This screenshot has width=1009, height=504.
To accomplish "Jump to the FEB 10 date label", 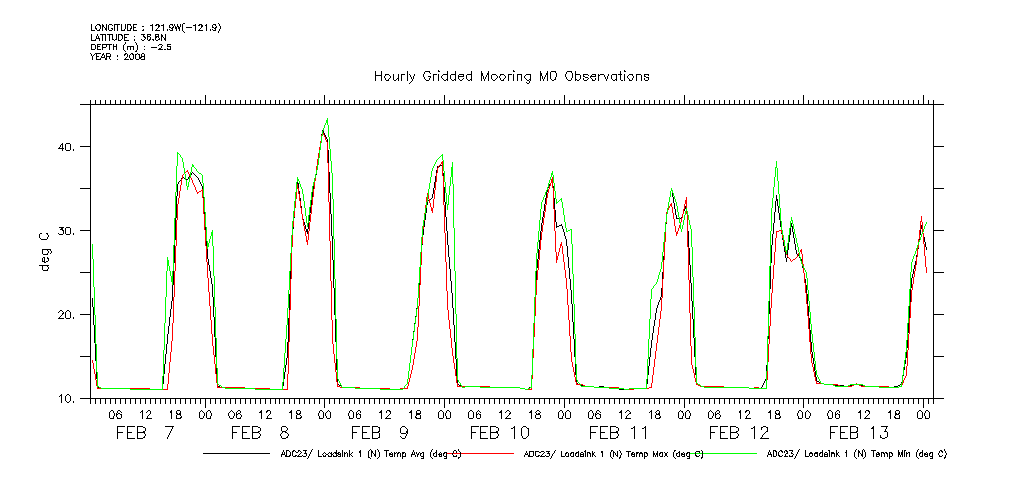I will (499, 433).
